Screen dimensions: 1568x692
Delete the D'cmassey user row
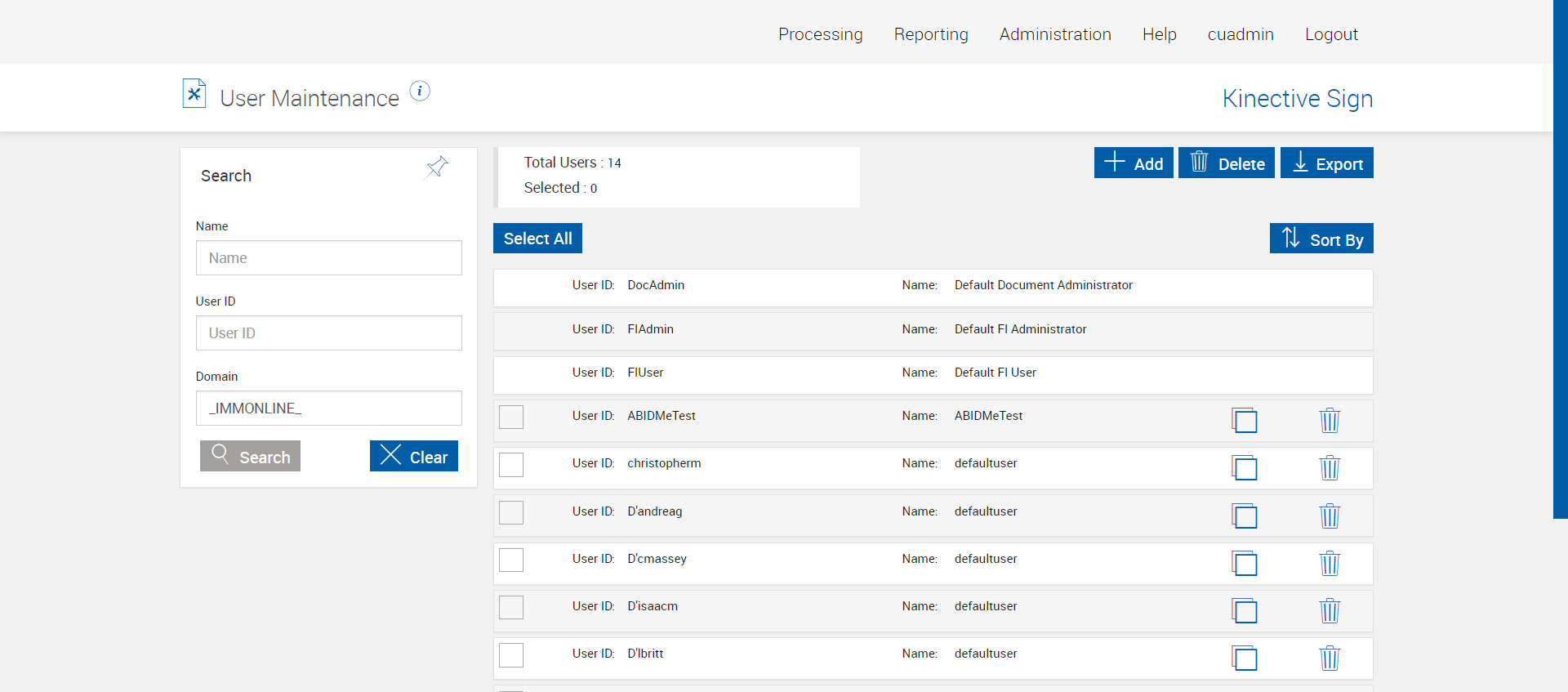[x=1330, y=563]
